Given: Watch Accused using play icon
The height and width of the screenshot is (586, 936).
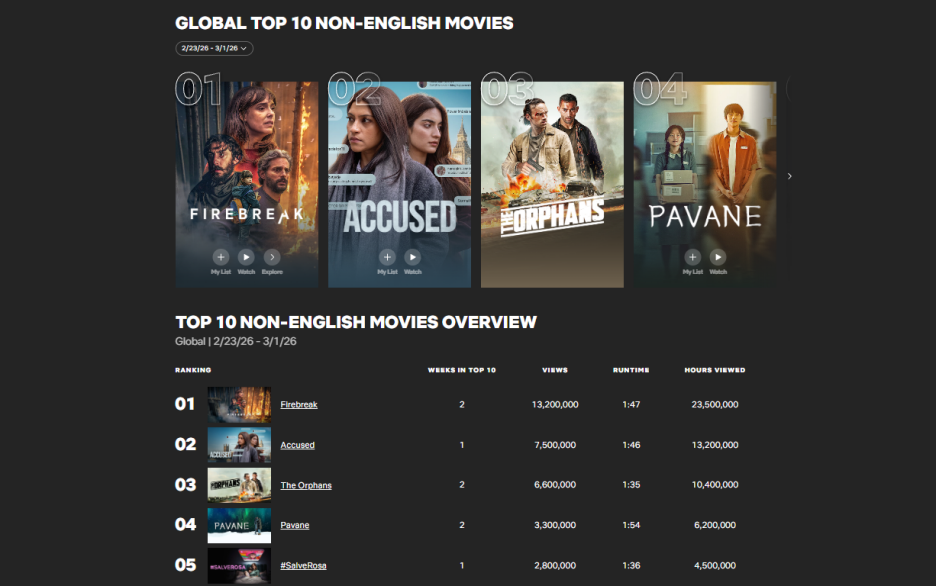Looking at the screenshot, I should click(412, 257).
